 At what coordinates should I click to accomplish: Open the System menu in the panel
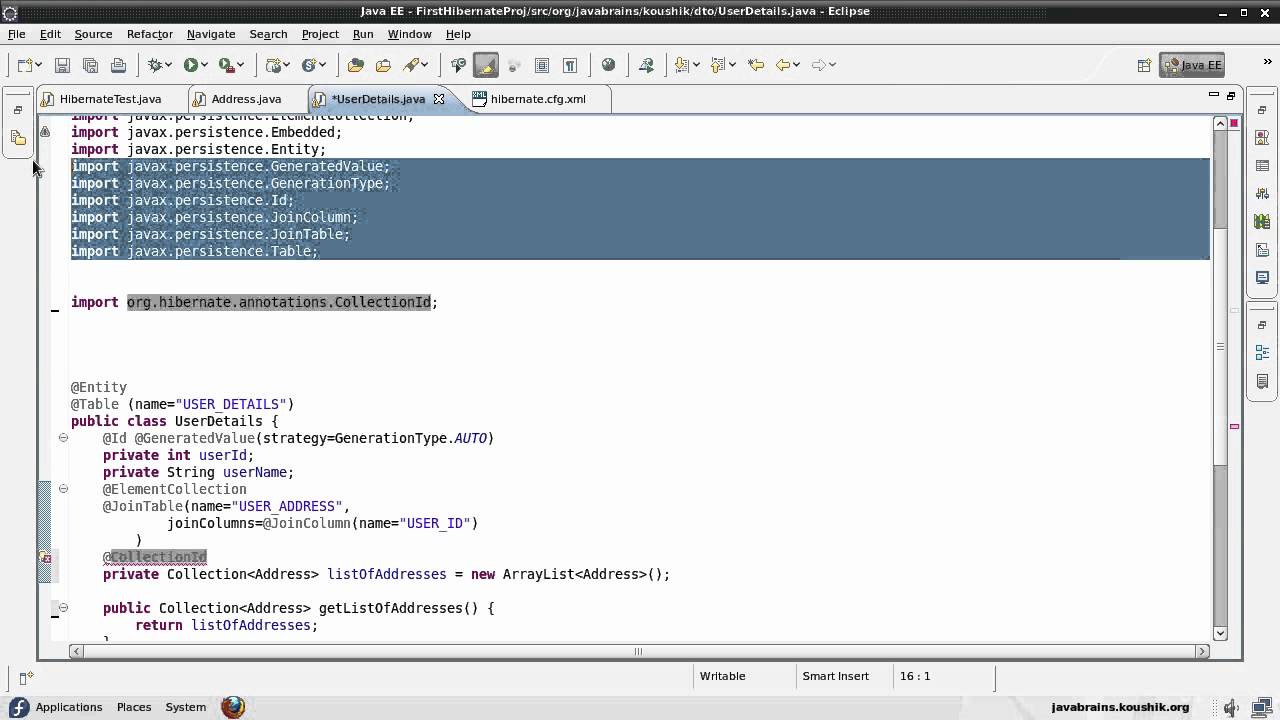186,707
